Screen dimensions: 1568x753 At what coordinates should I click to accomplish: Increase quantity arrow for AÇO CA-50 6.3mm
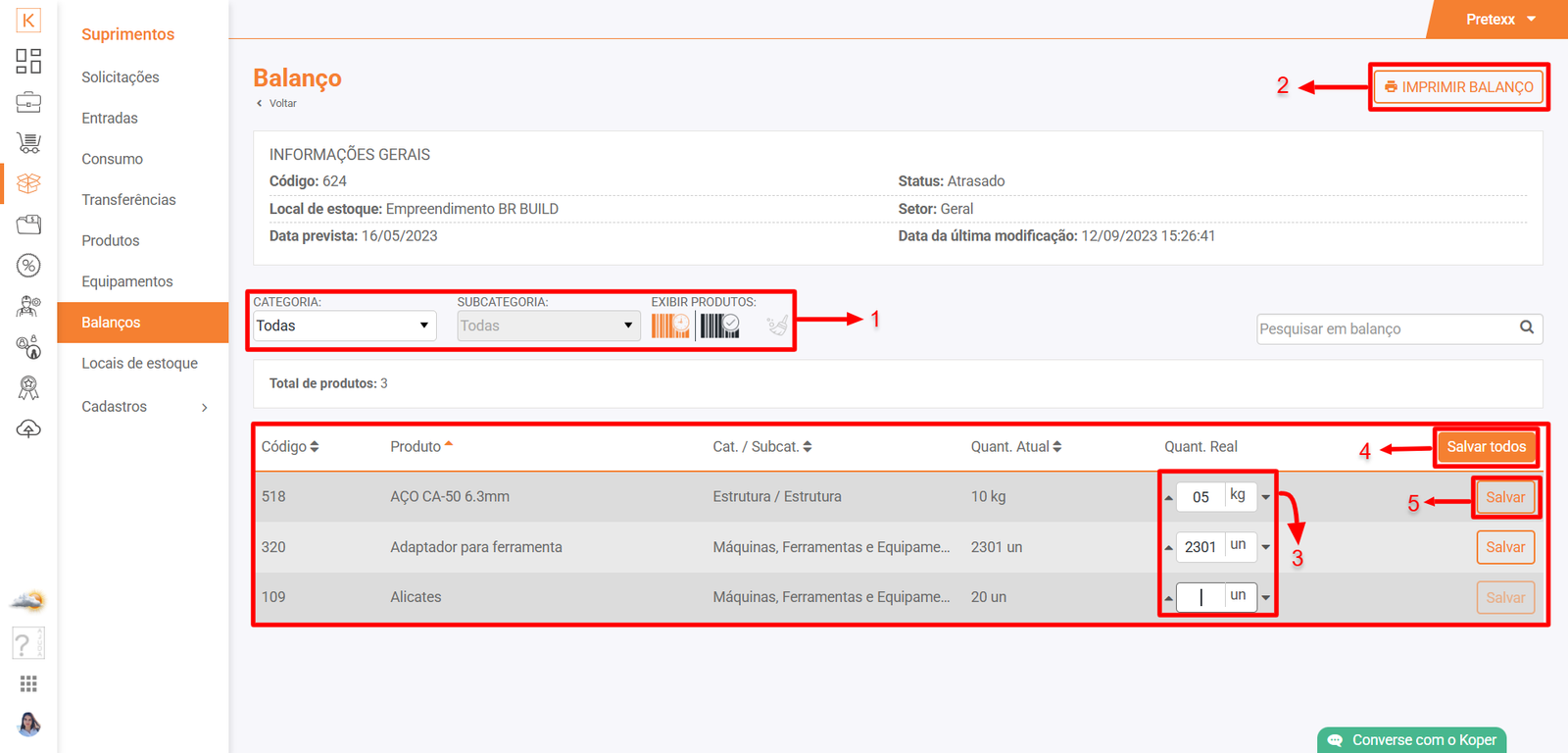(x=1168, y=497)
